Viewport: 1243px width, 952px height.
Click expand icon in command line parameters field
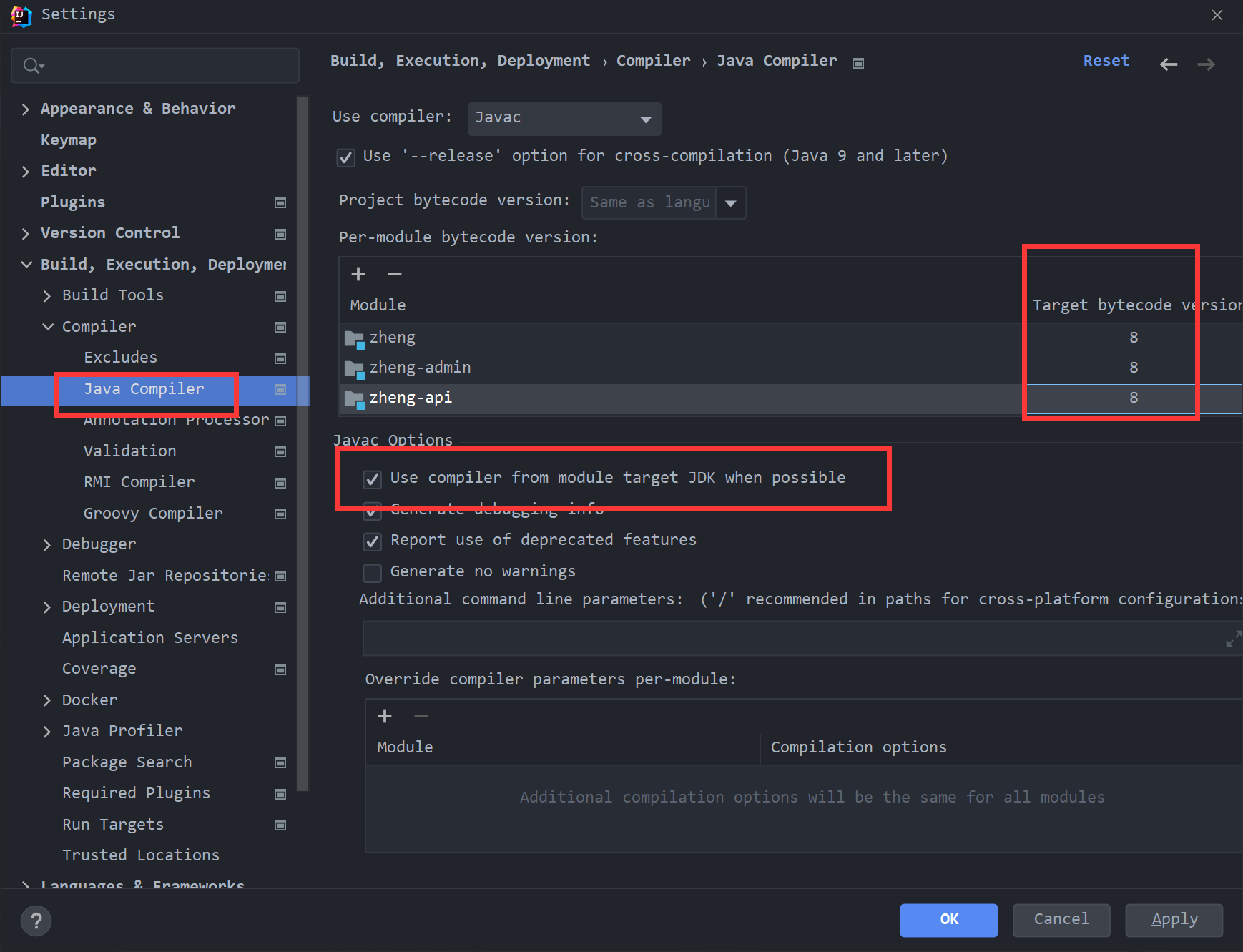tap(1233, 639)
